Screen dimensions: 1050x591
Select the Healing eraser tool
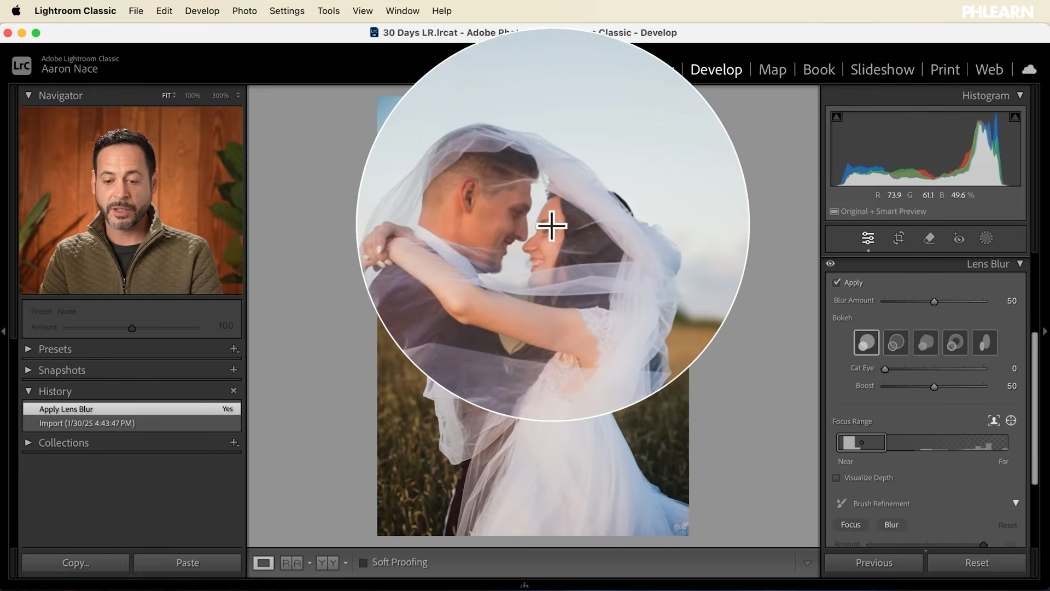(x=929, y=238)
